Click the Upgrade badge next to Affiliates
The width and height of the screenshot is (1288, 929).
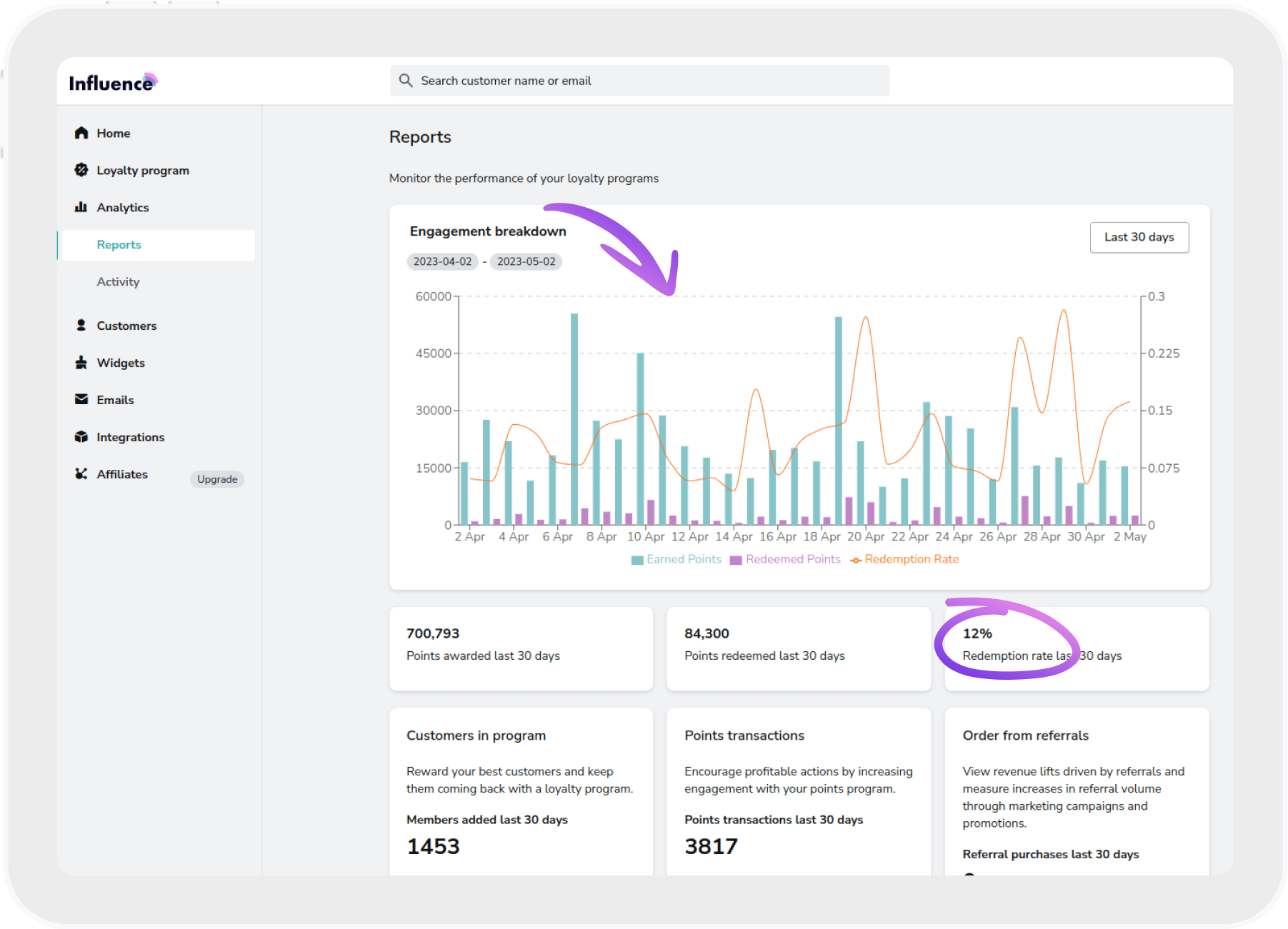tap(217, 479)
